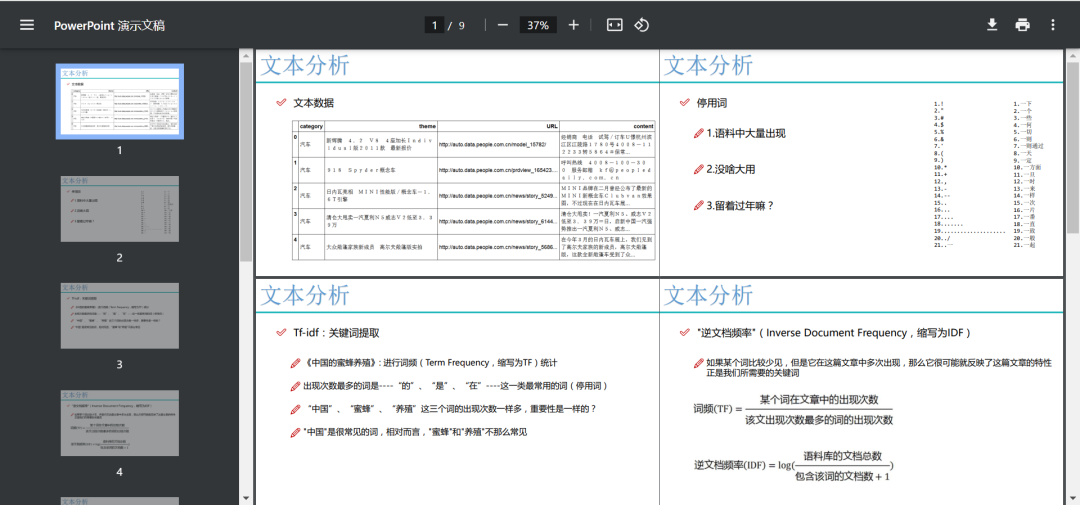
Task: Click the '文本数据' heading on slide one
Action: click(x=313, y=103)
